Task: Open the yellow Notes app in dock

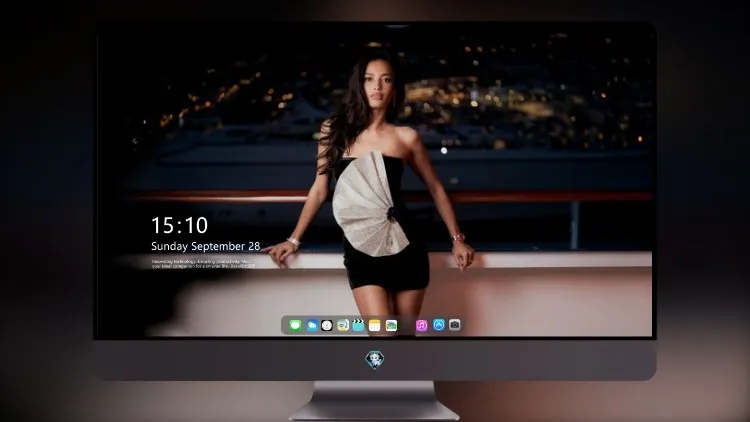Action: (x=375, y=325)
